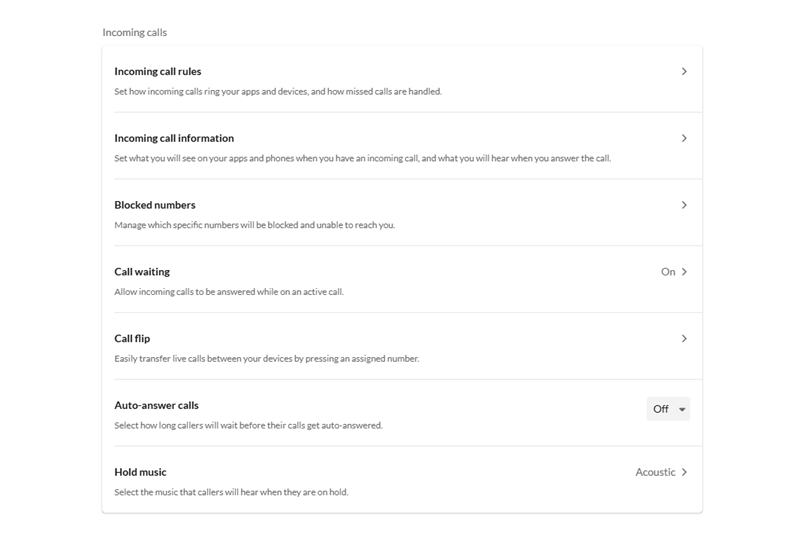Click the arrow next to Incoming call information
This screenshot has height=540, width=800.
(x=684, y=138)
